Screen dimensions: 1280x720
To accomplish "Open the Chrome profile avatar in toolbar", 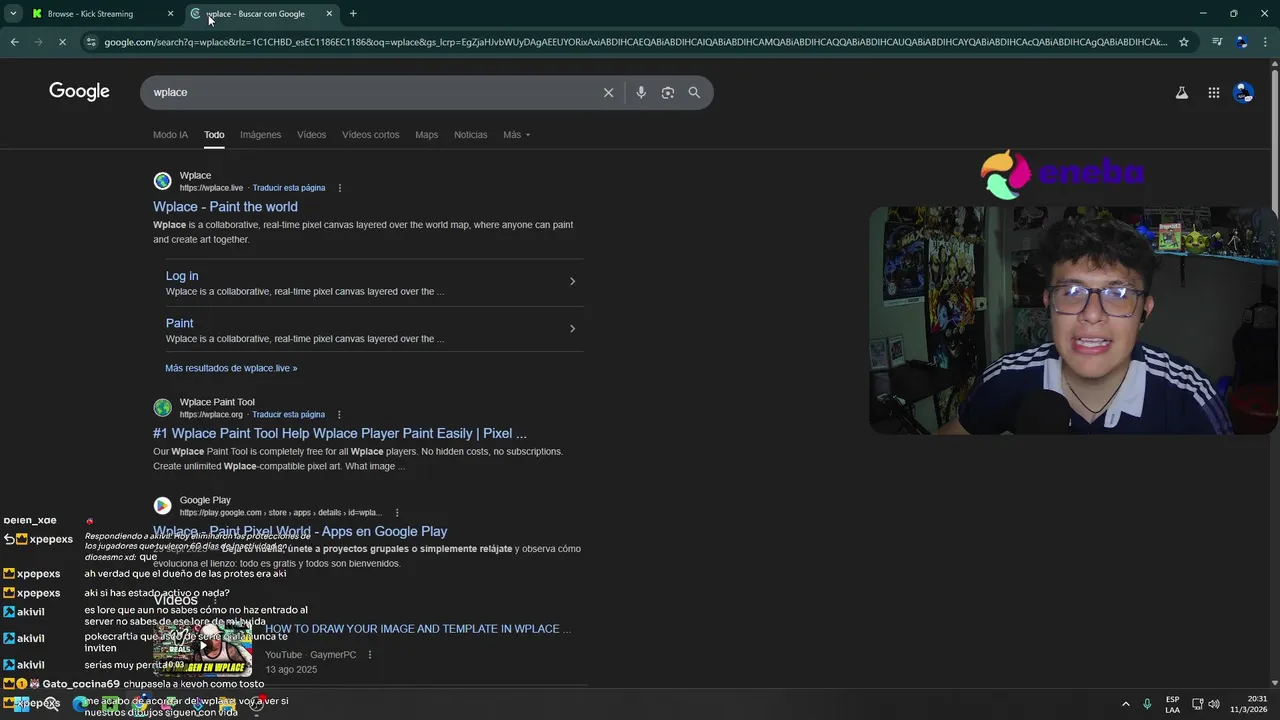I will coord(1241,42).
